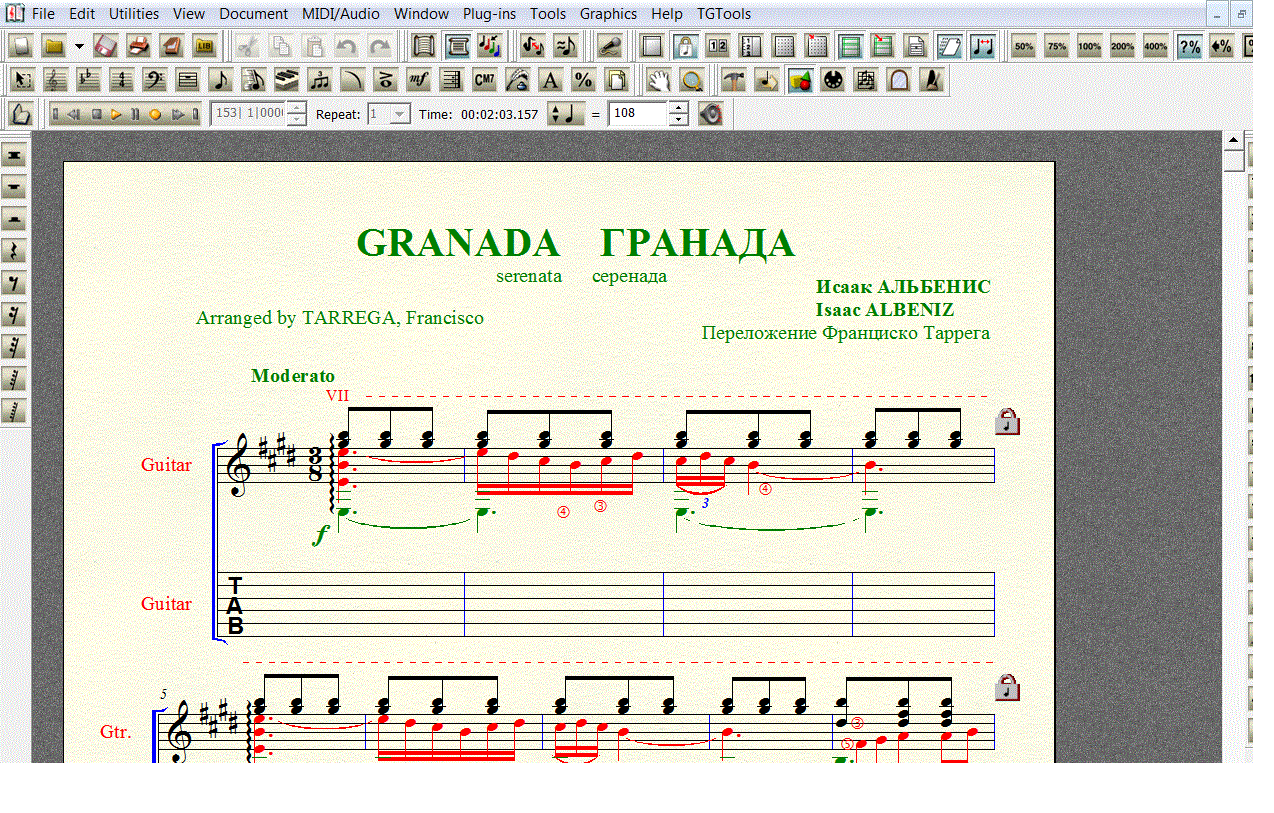1274x813 pixels.
Task: Click the GRANADA title text
Action: coord(458,243)
